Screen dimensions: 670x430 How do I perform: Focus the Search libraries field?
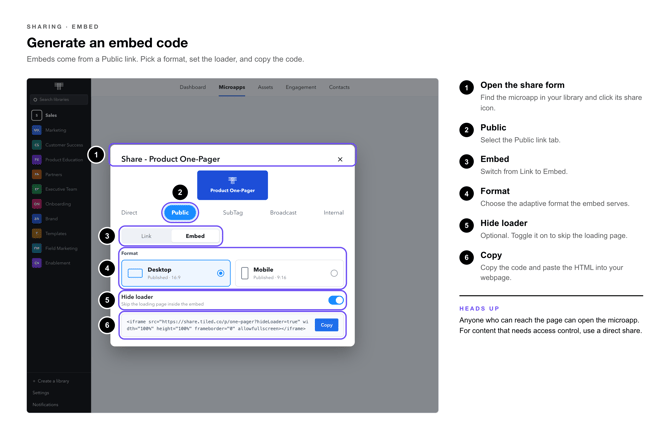pos(59,100)
